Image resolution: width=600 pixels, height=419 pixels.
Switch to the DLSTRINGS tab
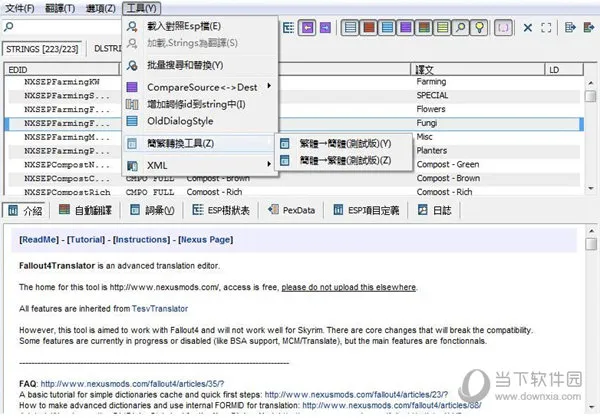(108, 49)
